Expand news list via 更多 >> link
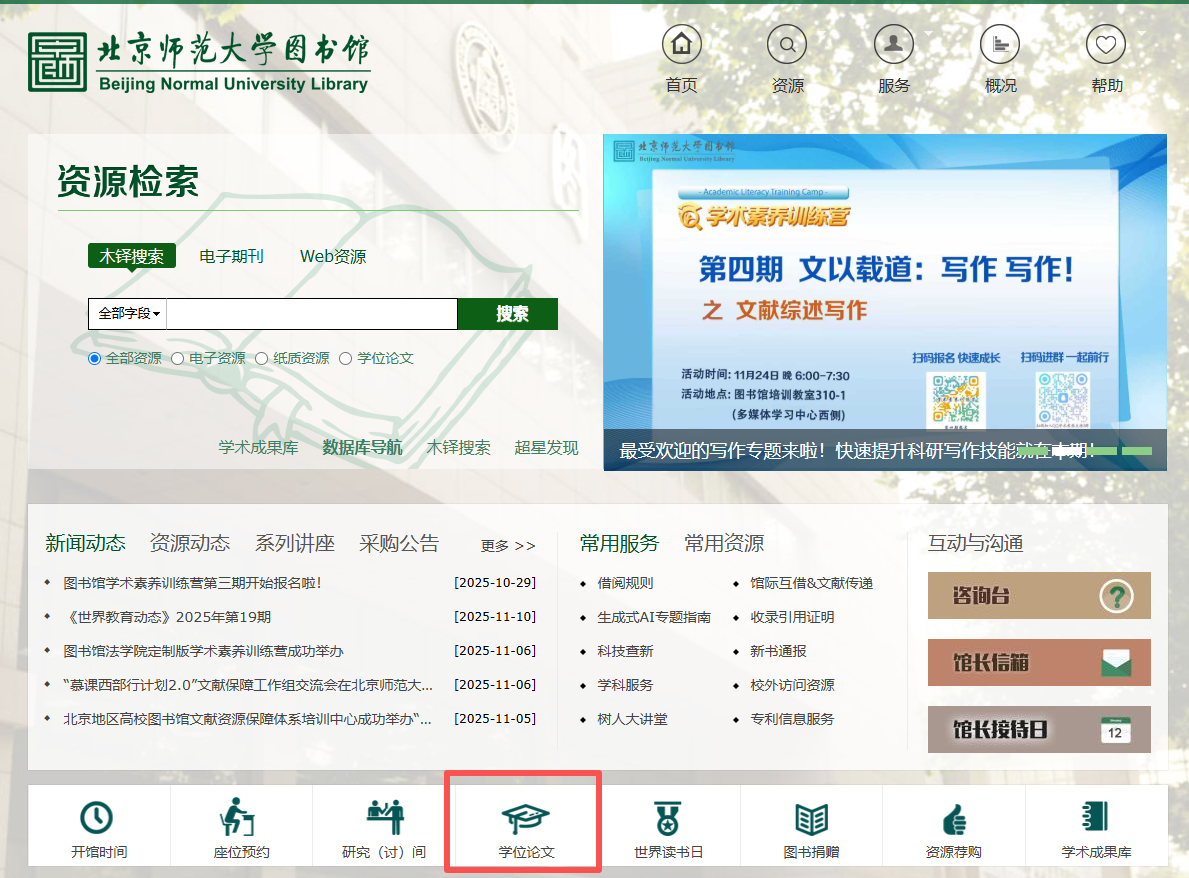1189x878 pixels. pos(508,546)
